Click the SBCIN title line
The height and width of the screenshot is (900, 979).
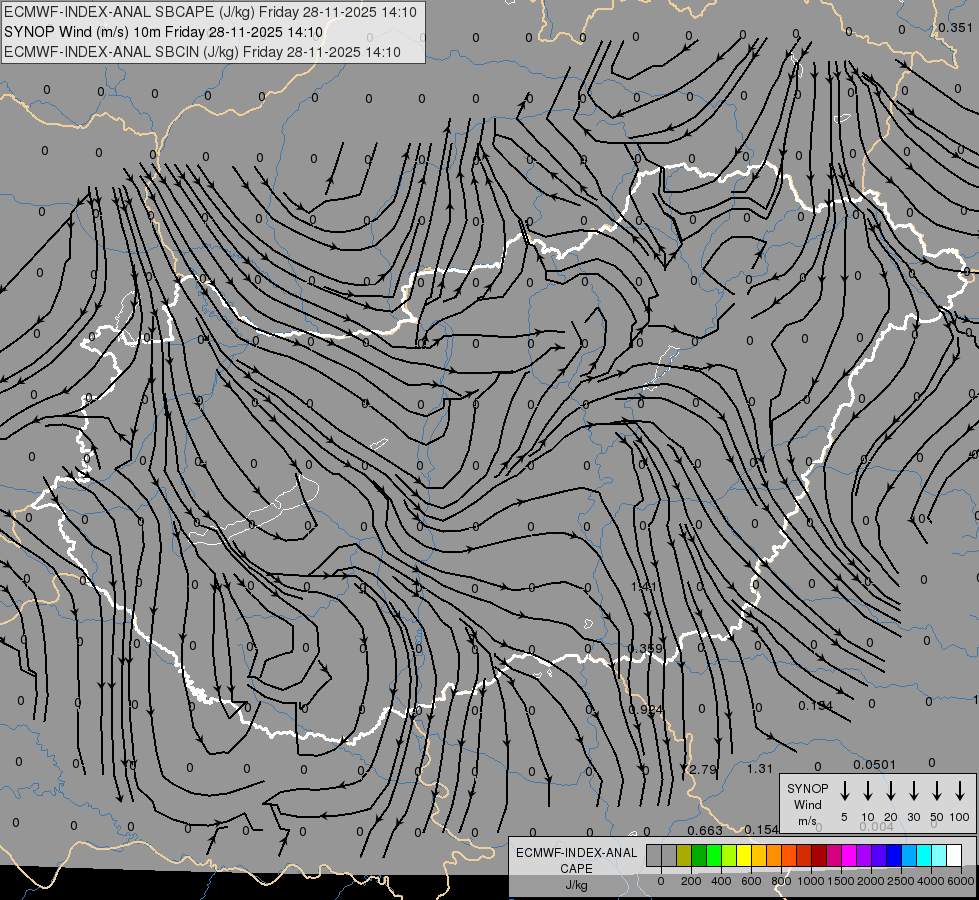click(x=202, y=52)
